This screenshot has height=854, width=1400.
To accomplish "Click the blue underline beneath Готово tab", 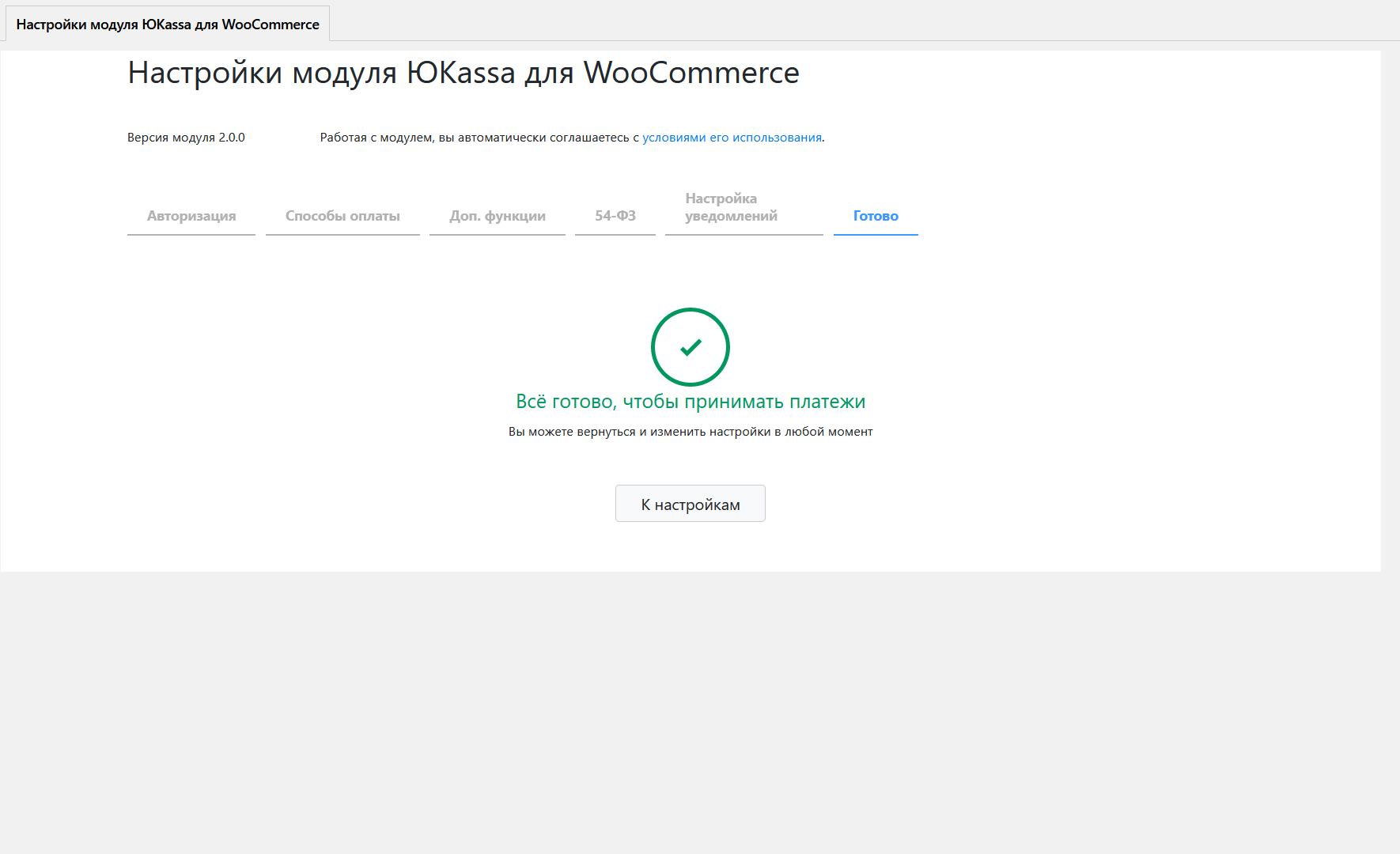I will [x=876, y=235].
